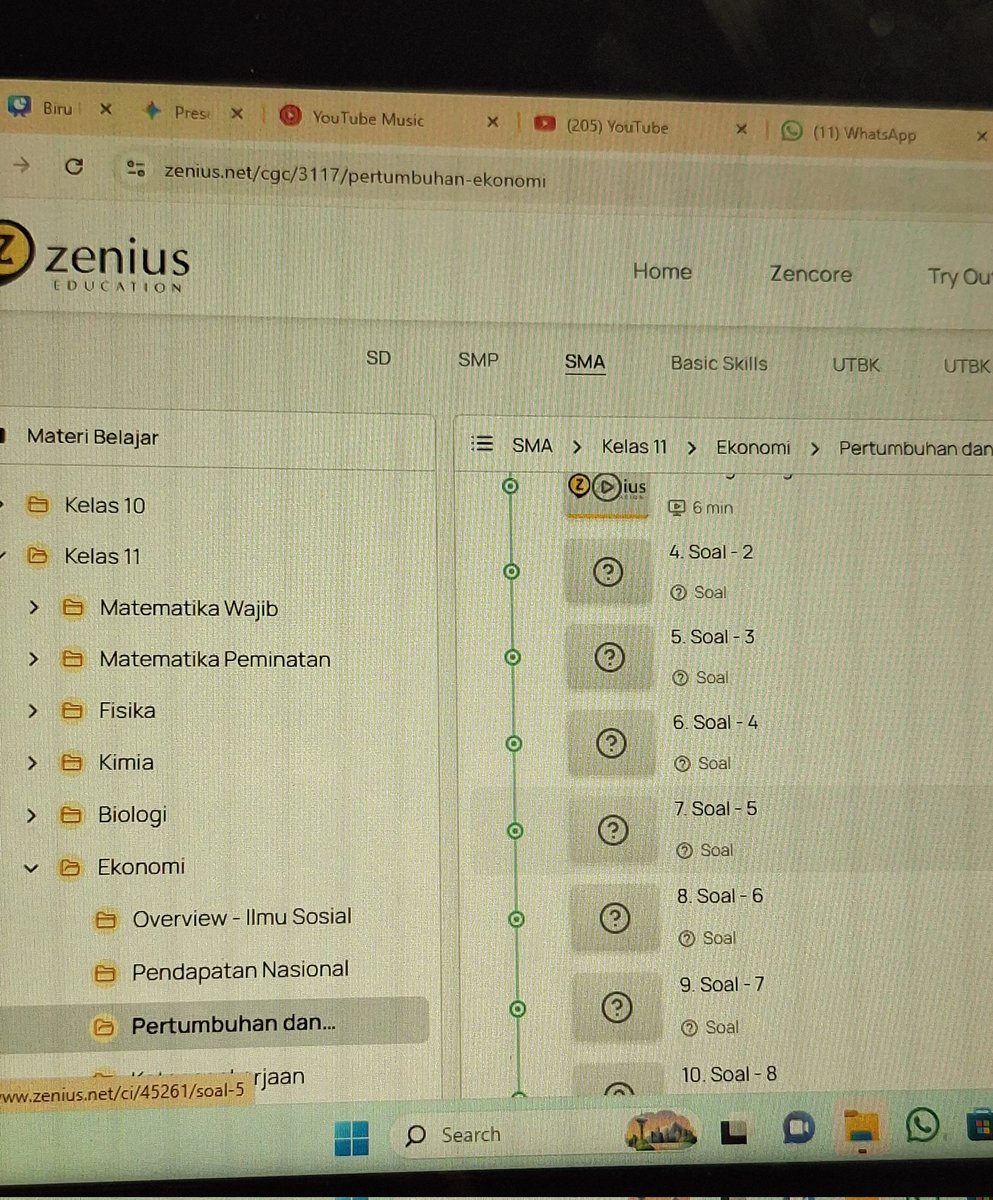Click progress marker beside Soal - 3
This screenshot has width=993, height=1200.
(x=512, y=657)
